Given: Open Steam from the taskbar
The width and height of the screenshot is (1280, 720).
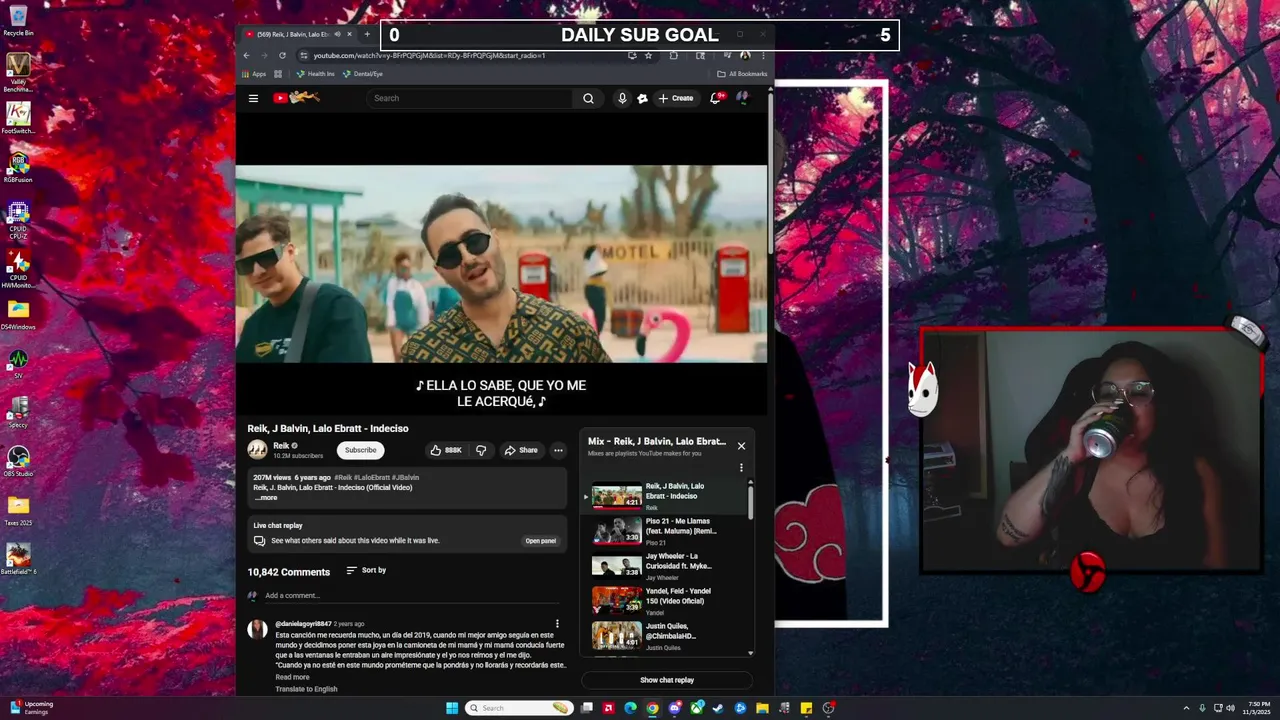Looking at the screenshot, I should coord(718,708).
